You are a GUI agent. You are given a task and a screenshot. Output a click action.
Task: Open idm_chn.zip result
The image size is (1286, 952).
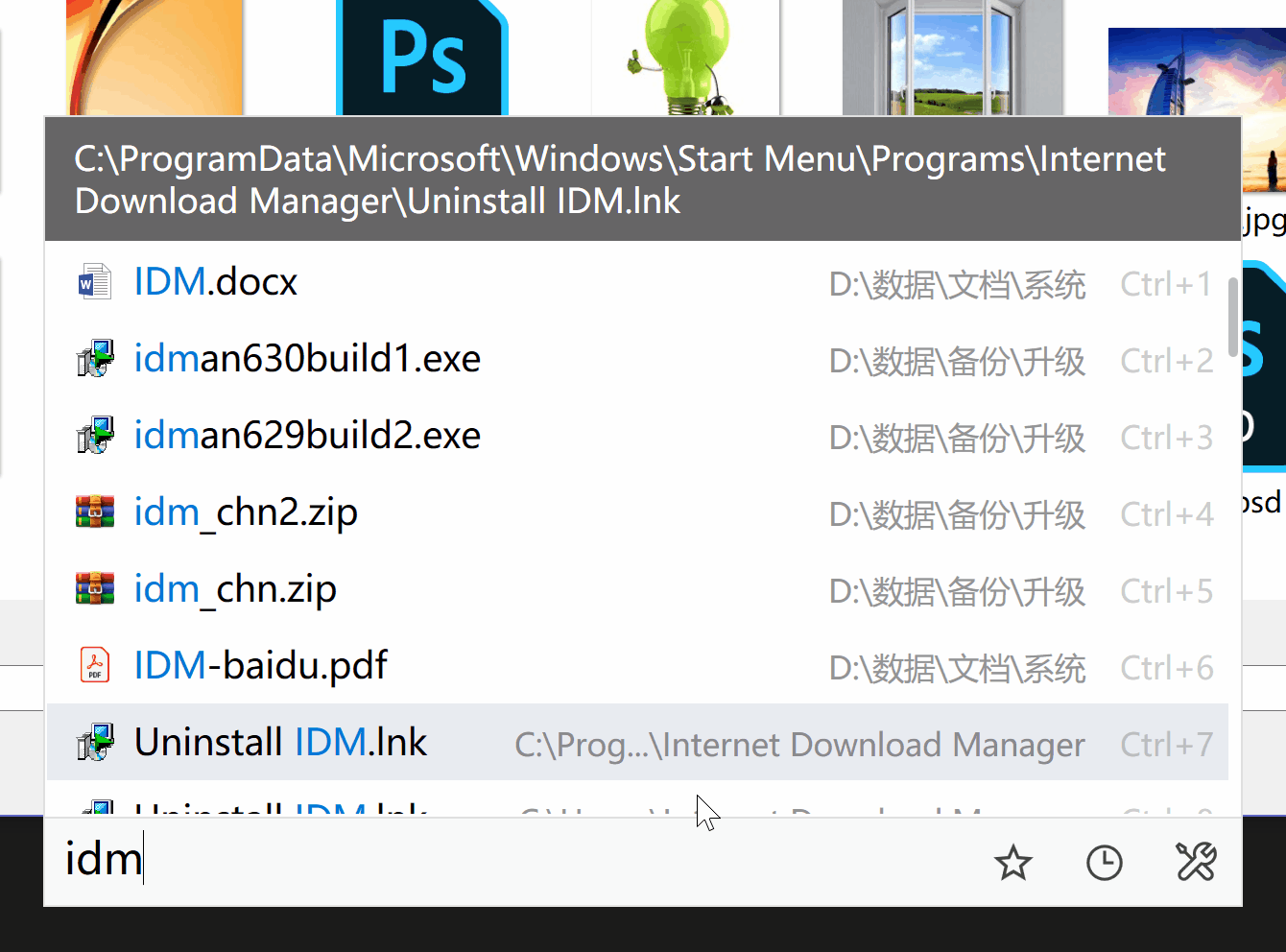coord(637,589)
